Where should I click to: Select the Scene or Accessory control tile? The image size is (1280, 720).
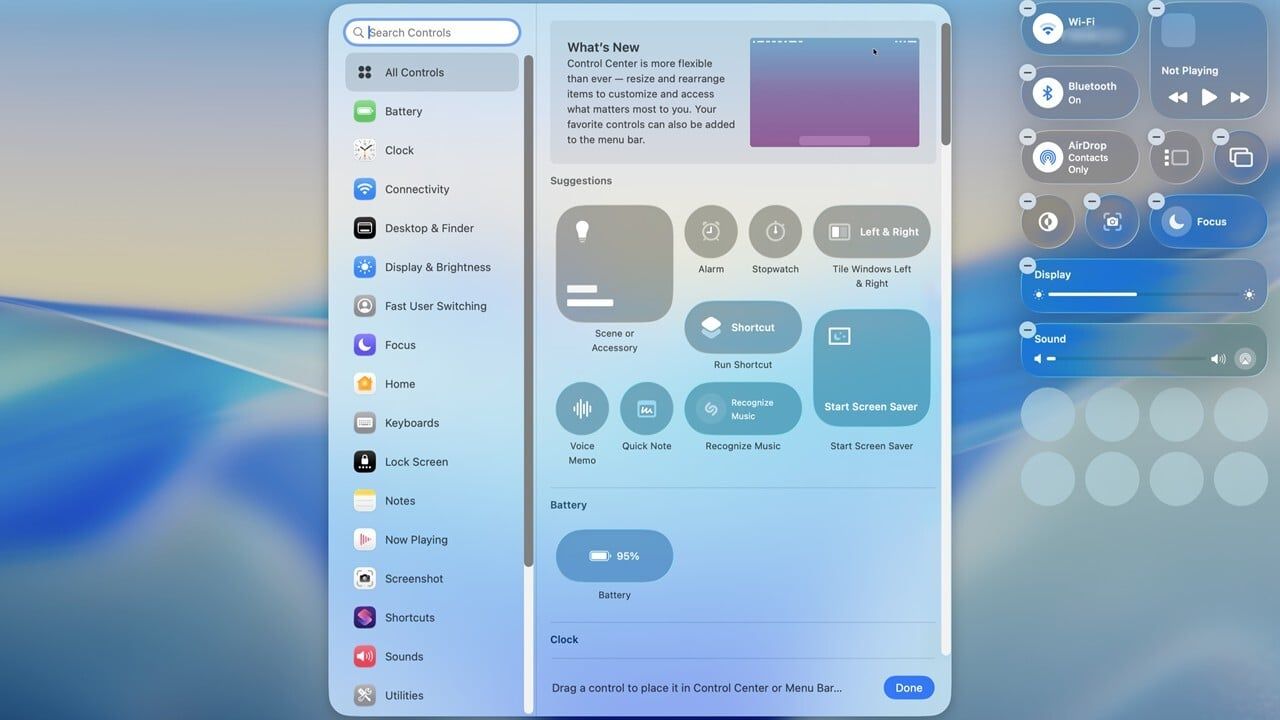[x=613, y=263]
